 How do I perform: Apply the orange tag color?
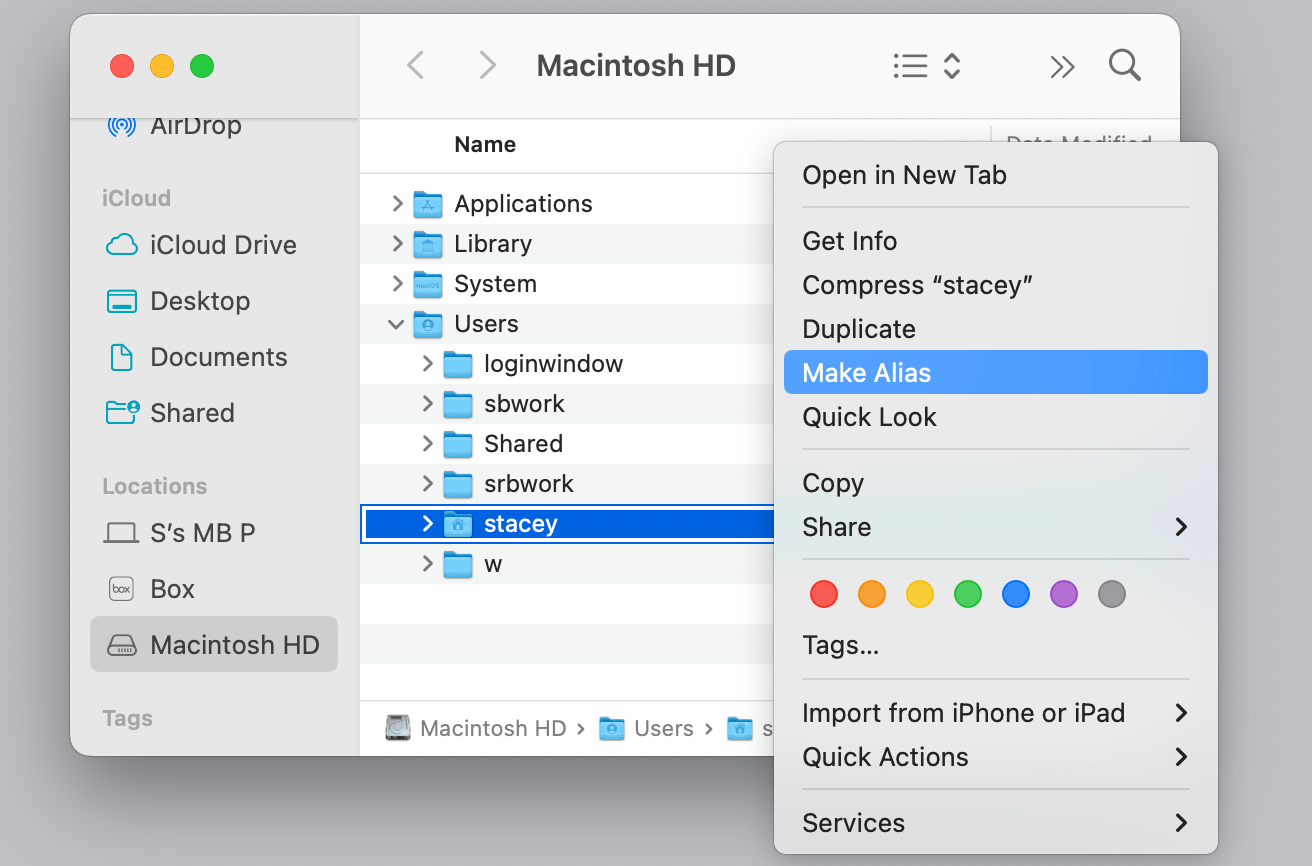click(x=872, y=594)
